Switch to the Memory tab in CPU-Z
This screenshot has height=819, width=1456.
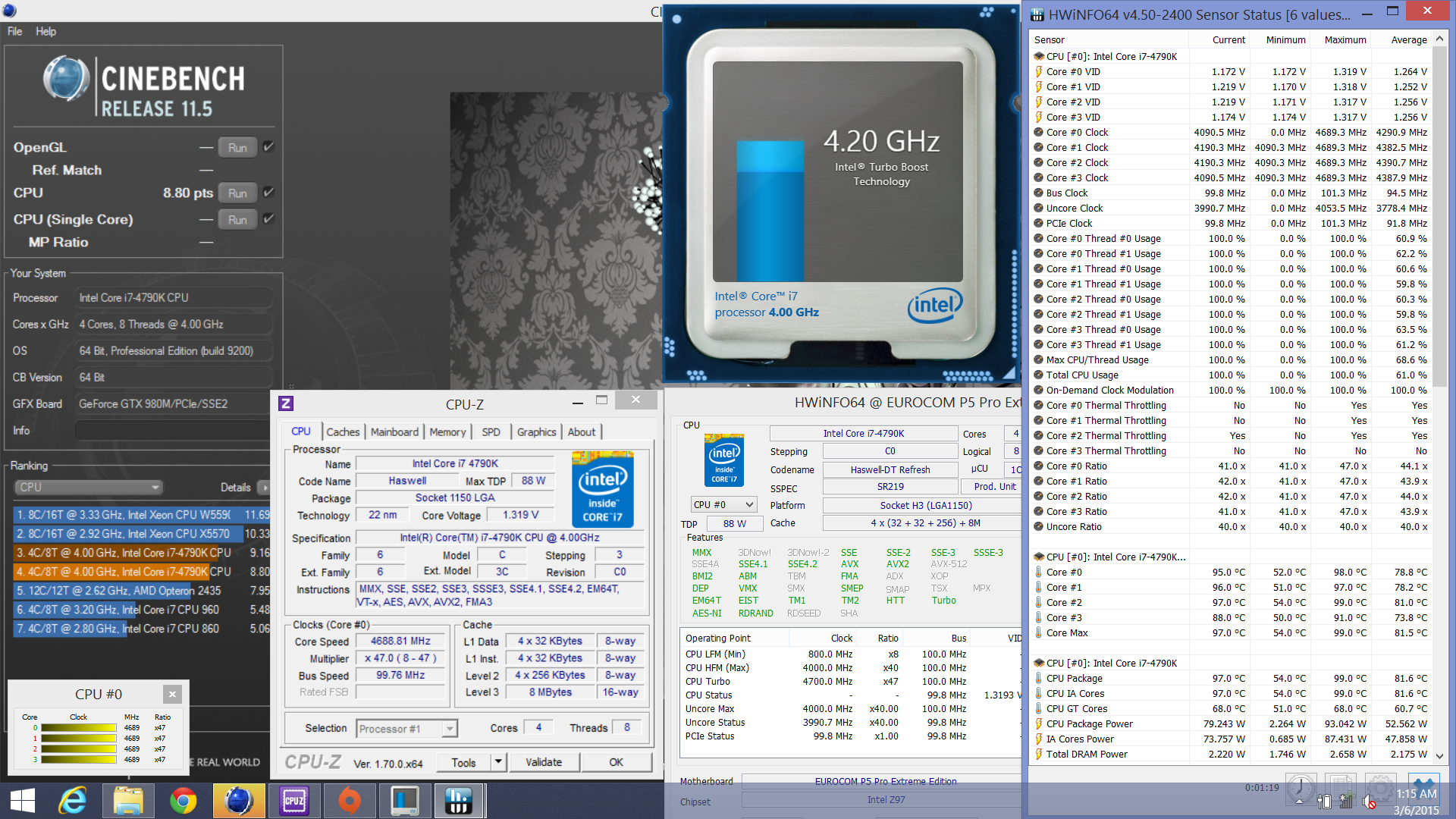coord(447,432)
